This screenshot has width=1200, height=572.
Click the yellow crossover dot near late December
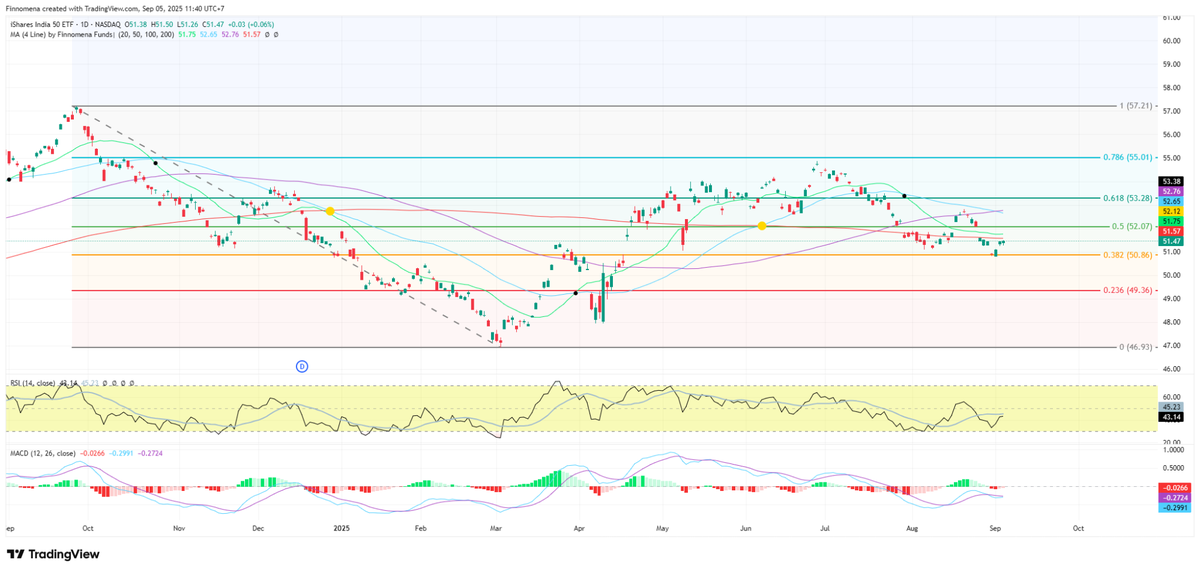point(330,211)
